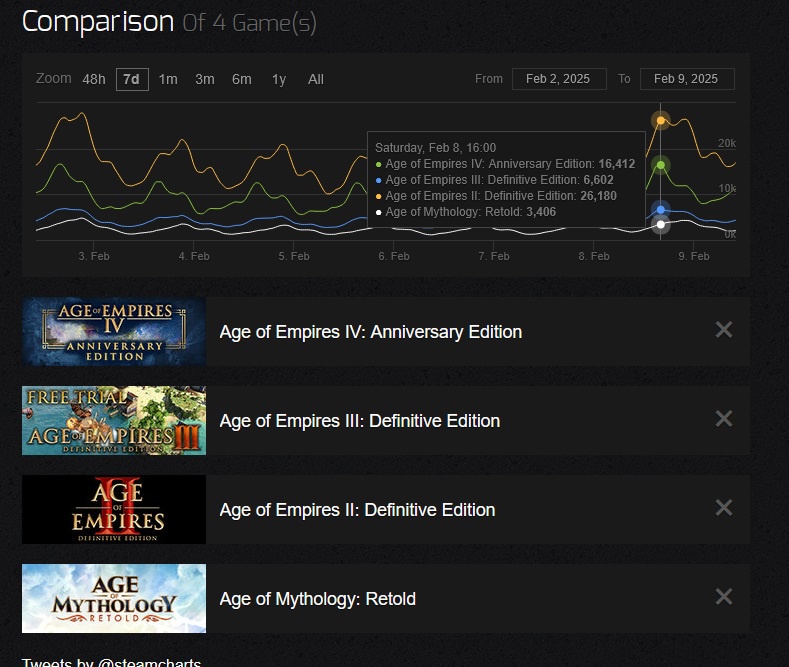This screenshot has height=667, width=789.
Task: Set chart zoom to 48h
Action: pos(94,79)
